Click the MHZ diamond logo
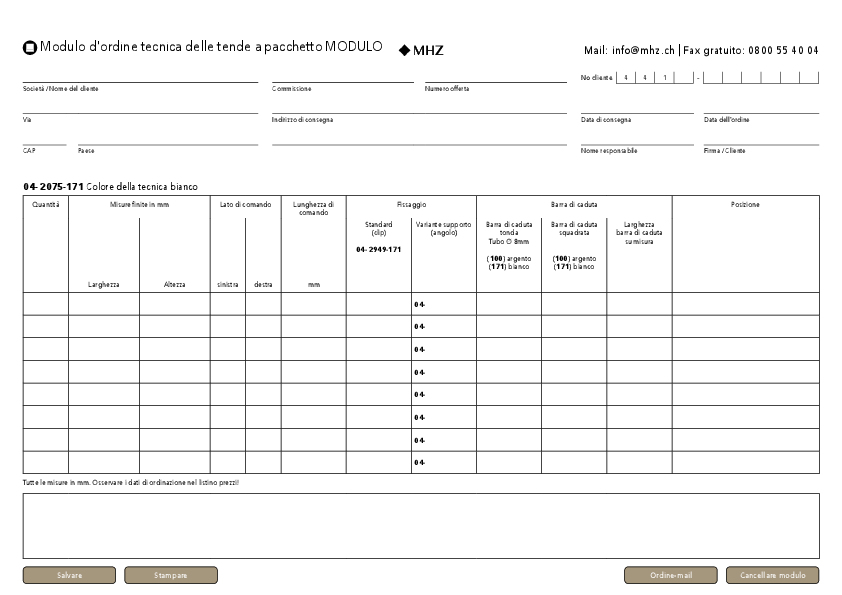Image resolution: width=842 pixels, height=595 pixels. [x=421, y=49]
